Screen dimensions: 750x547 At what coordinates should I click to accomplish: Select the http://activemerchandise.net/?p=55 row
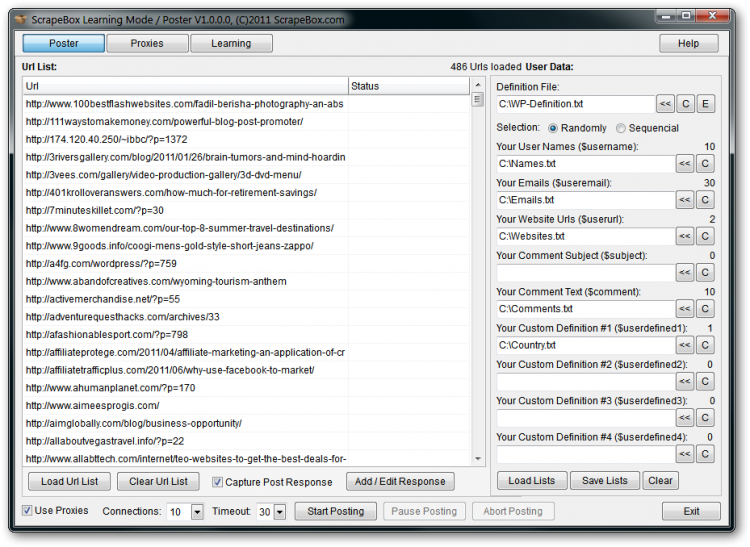246,299
